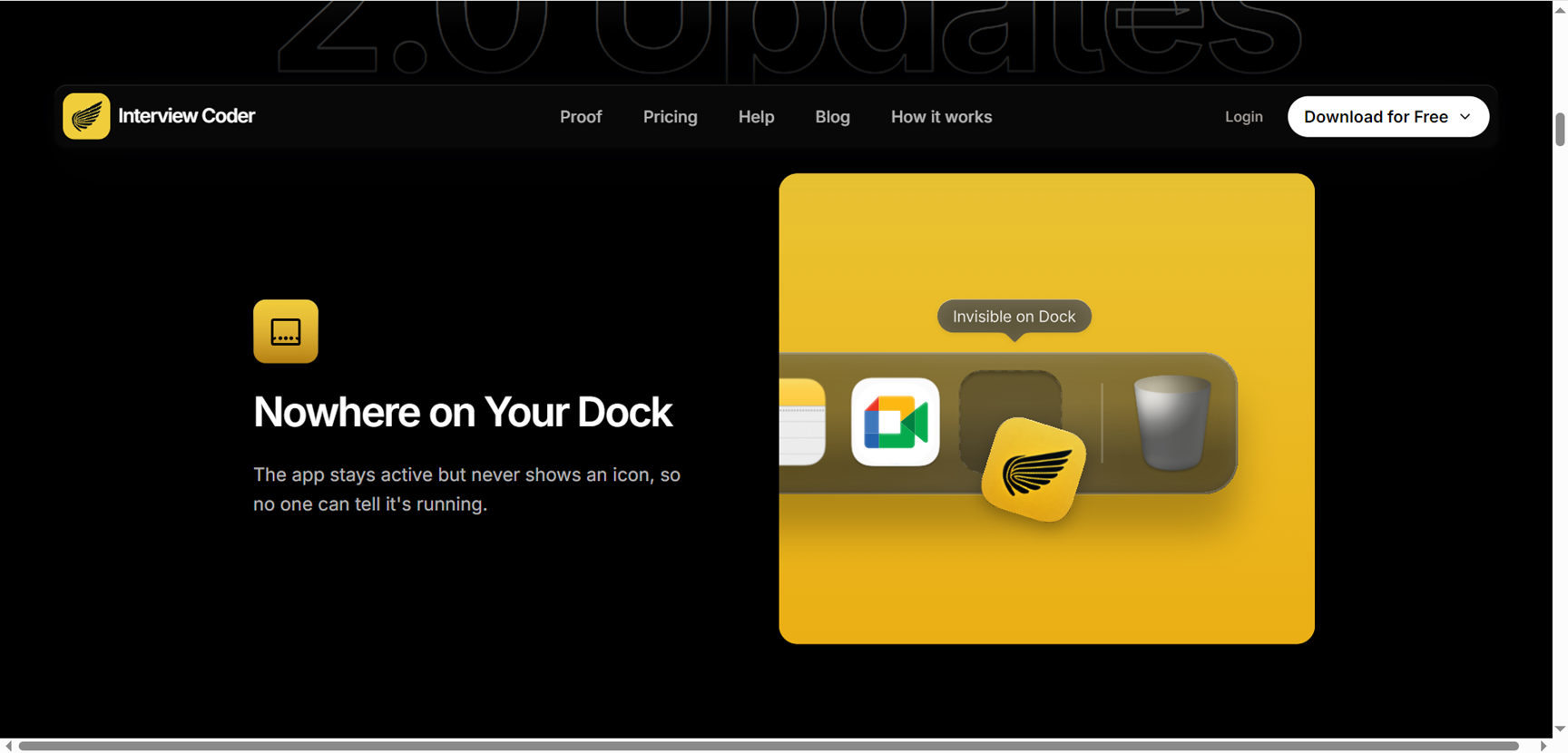Screen dimensions: 1568x753
Task: Click the scroll right arrow
Action: (x=1543, y=746)
